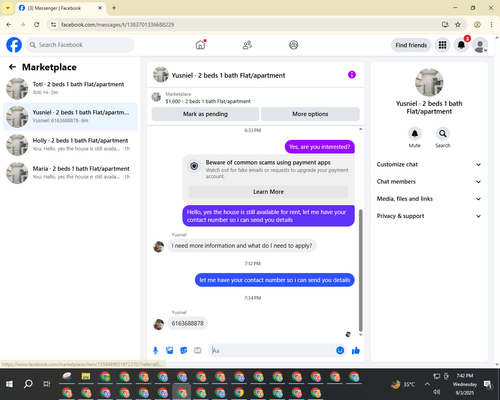Open File Explorer from the taskbar

pos(86,377)
